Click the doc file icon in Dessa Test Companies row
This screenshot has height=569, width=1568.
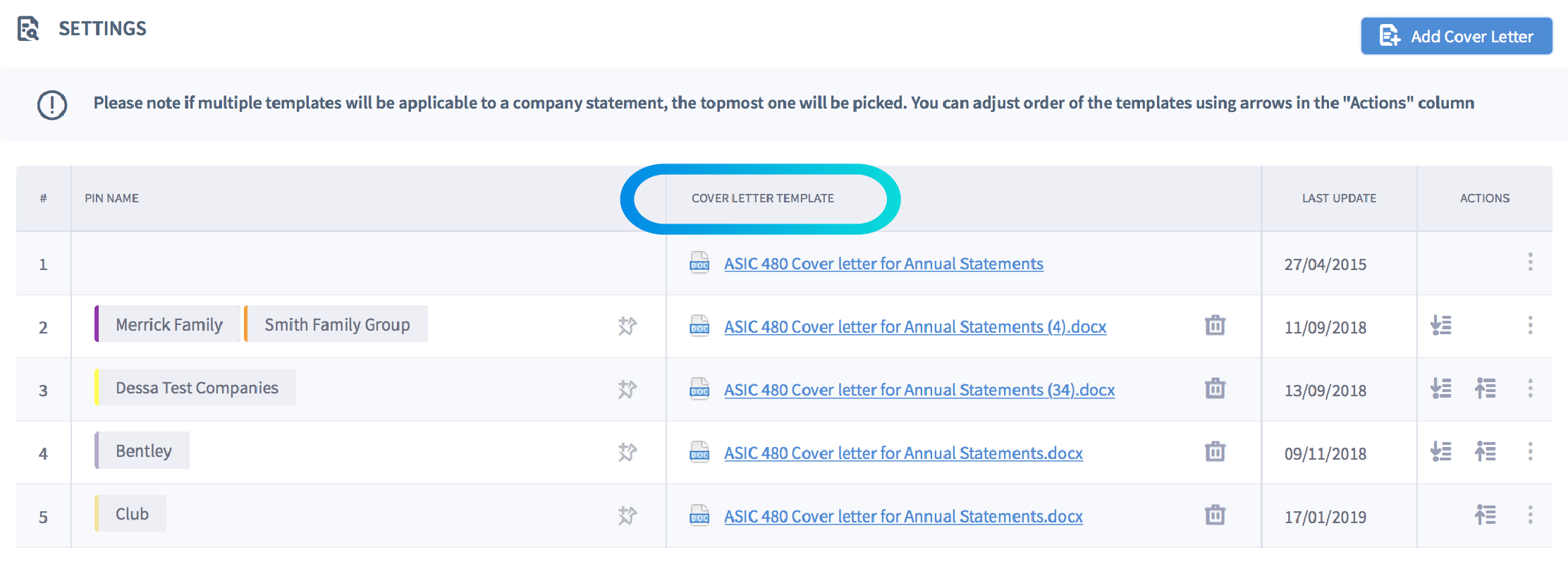coord(699,388)
